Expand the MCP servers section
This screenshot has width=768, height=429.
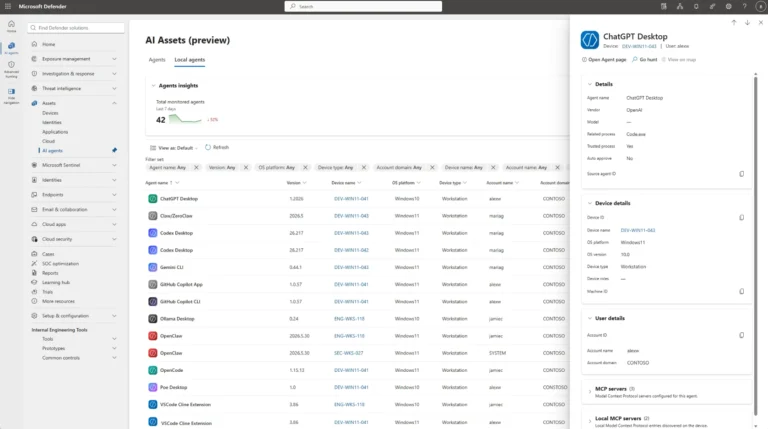(x=590, y=392)
